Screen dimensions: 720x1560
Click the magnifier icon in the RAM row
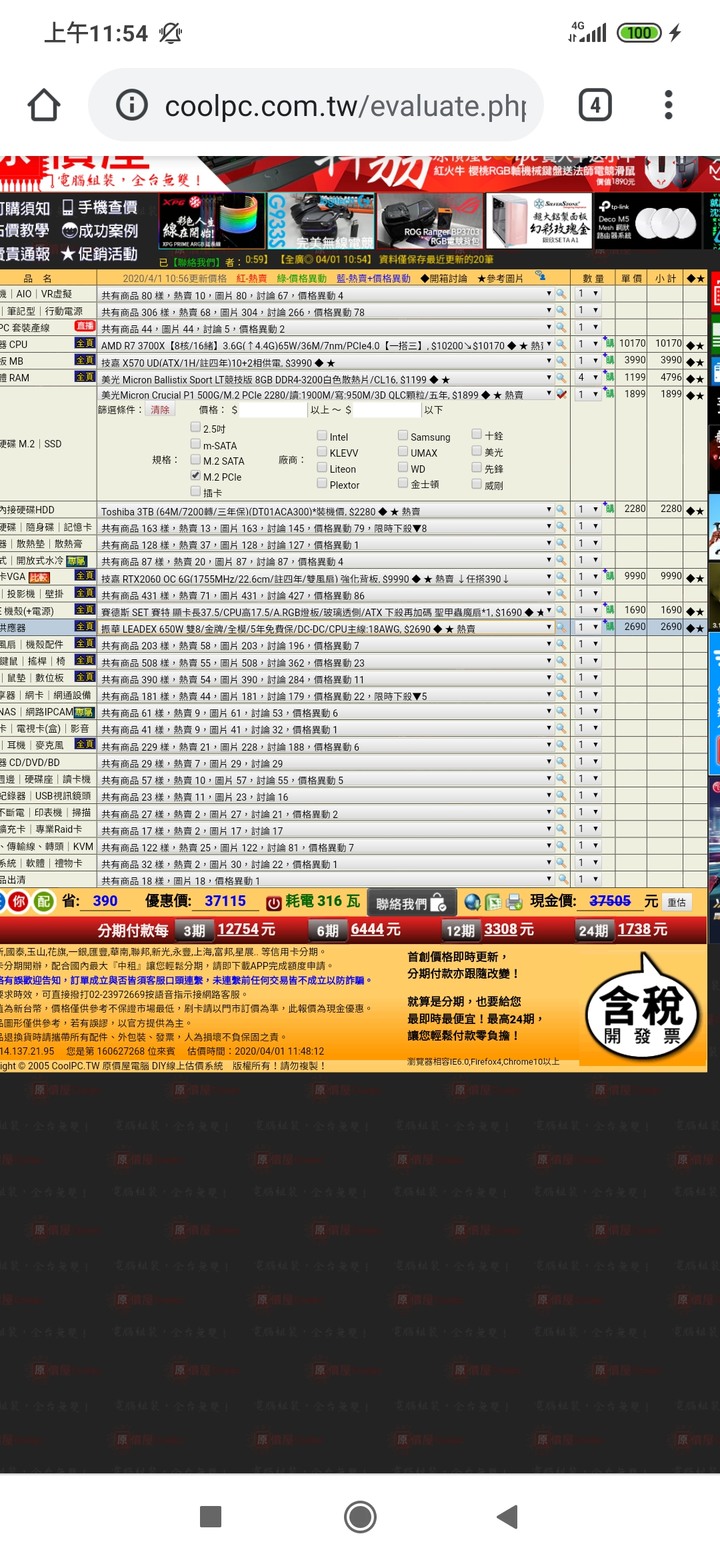click(561, 378)
